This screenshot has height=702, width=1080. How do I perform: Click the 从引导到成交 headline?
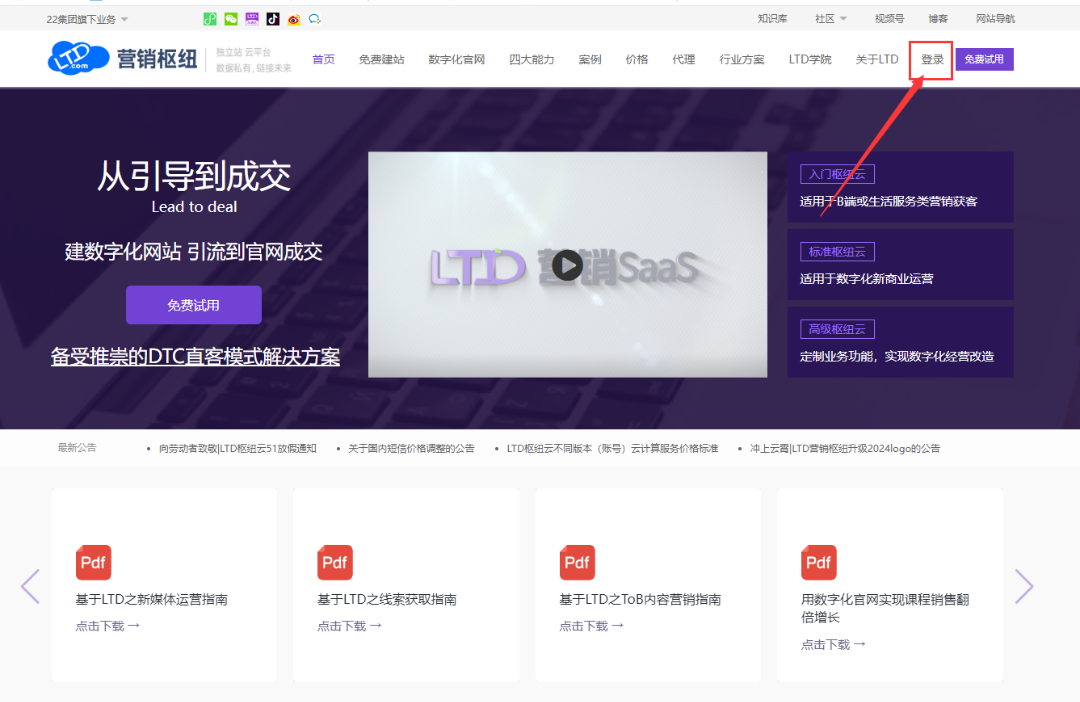[194, 176]
